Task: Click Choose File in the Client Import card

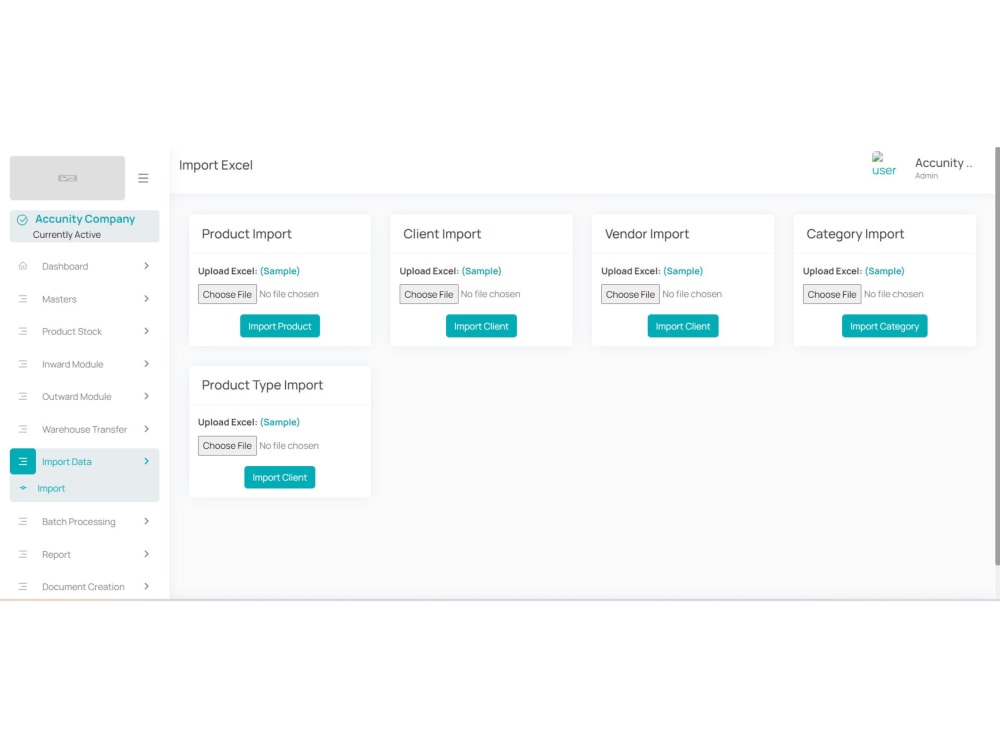Action: [x=428, y=294]
